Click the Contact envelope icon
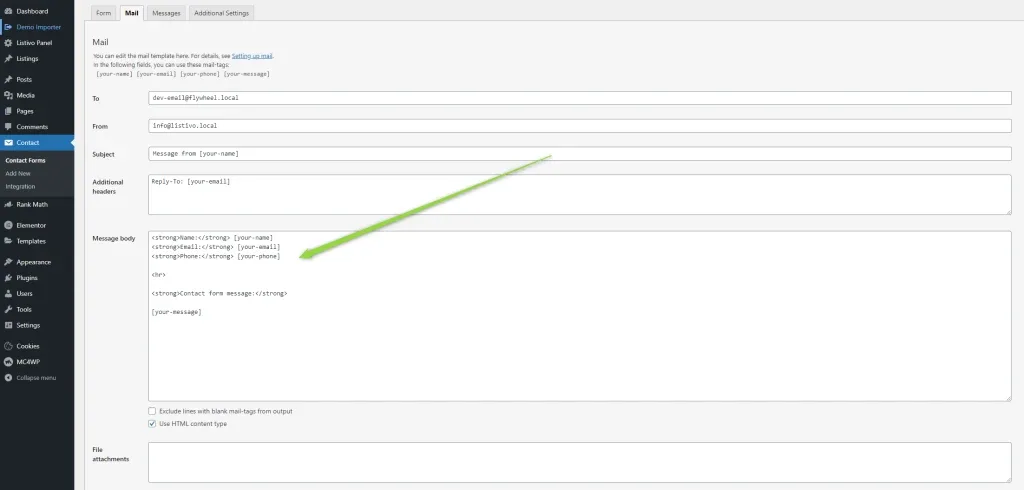This screenshot has width=1024, height=490. click(x=8, y=142)
